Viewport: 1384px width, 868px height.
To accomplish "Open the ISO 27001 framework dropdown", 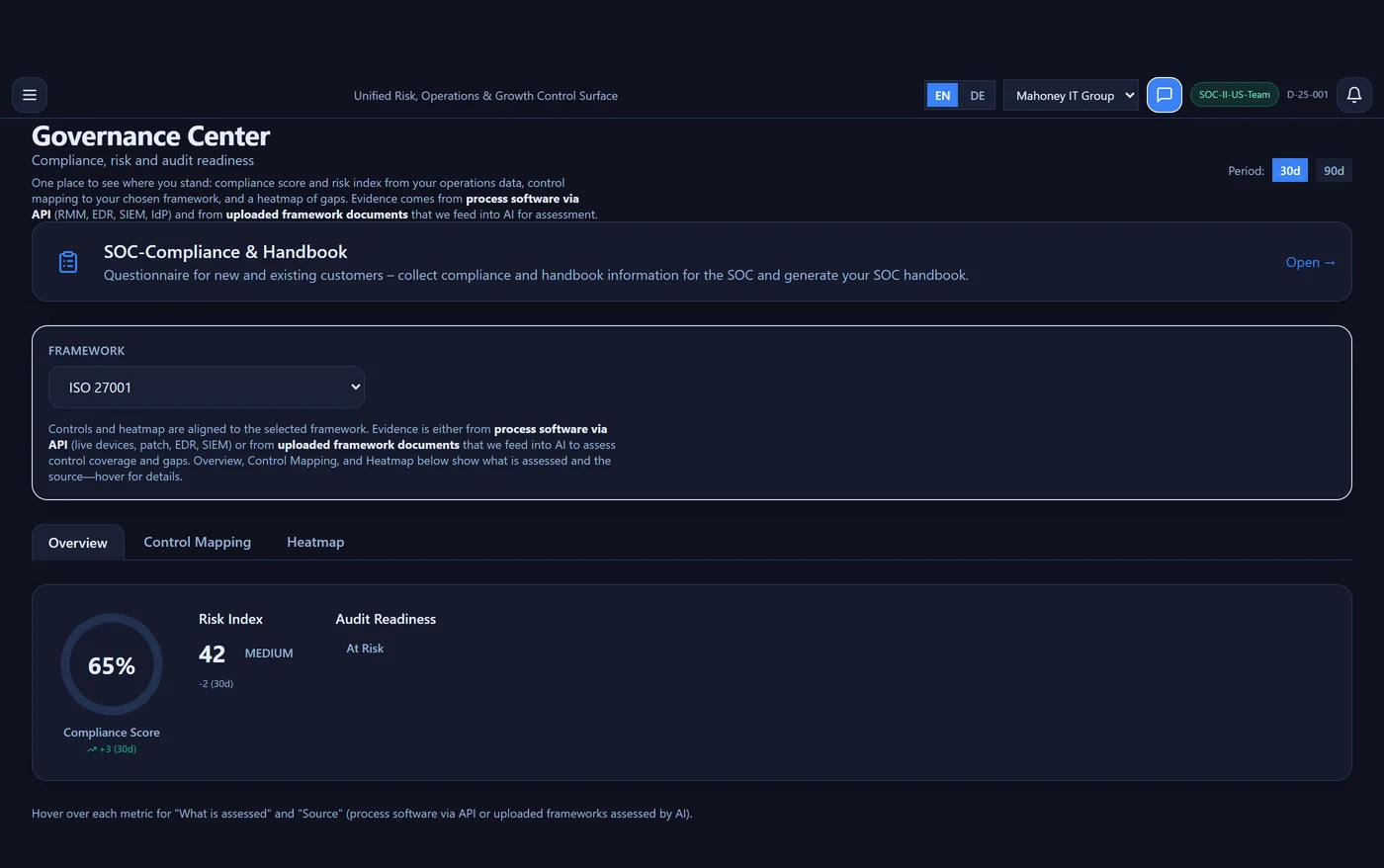I will [206, 387].
